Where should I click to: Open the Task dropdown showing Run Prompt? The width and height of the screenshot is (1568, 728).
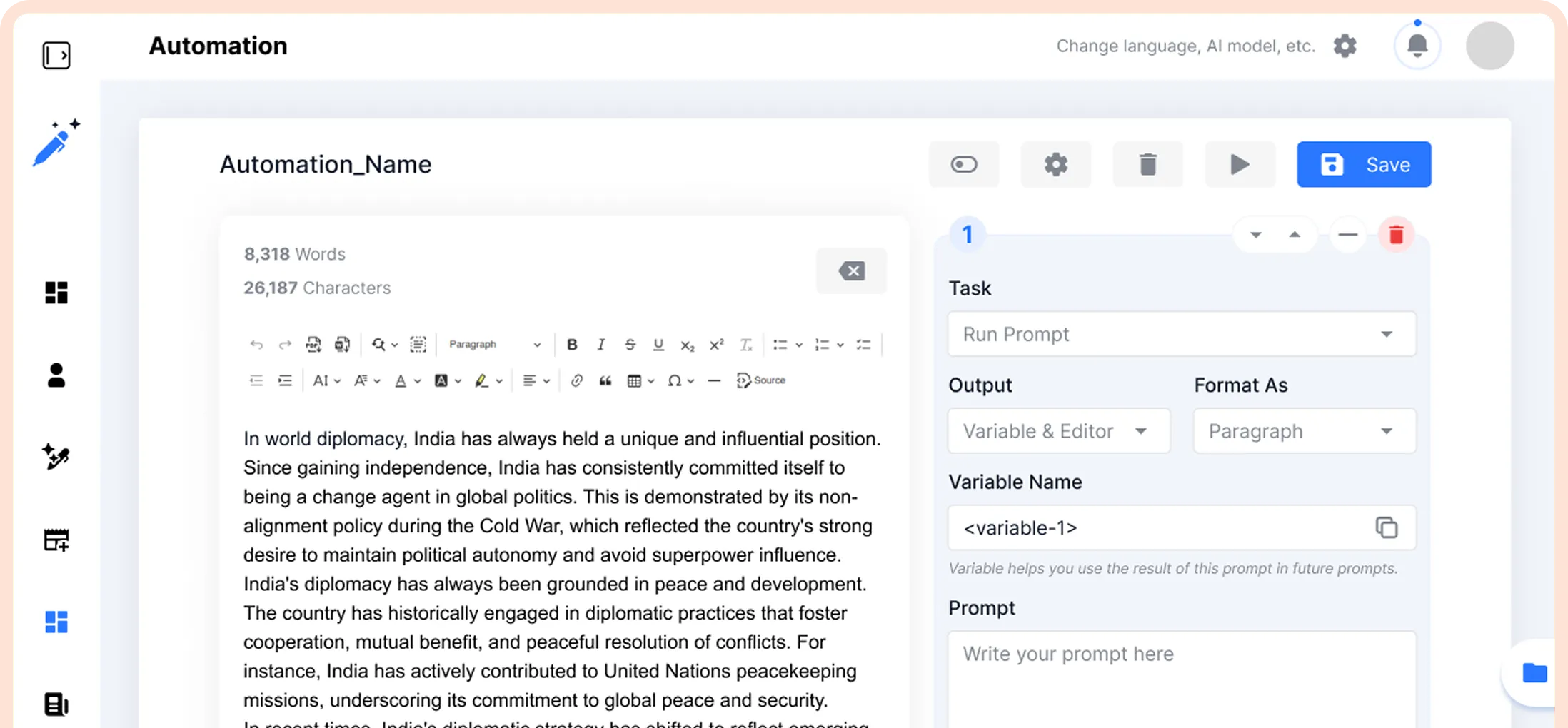click(x=1182, y=335)
